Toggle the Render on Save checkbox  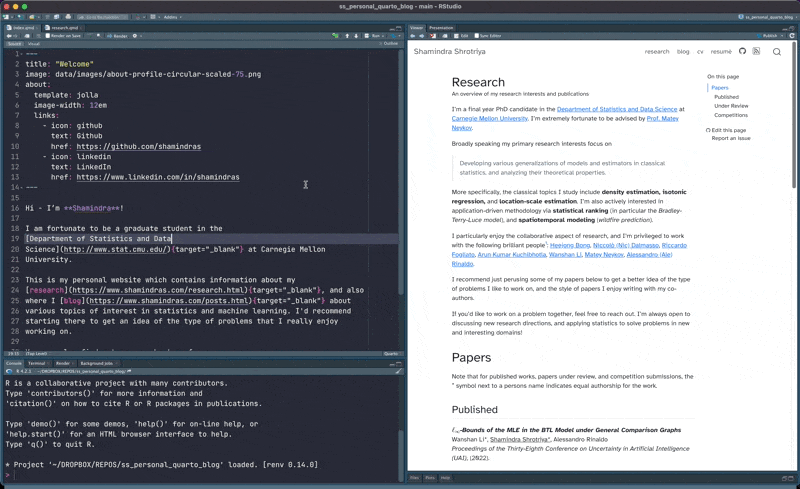pyautogui.click(x=47, y=36)
